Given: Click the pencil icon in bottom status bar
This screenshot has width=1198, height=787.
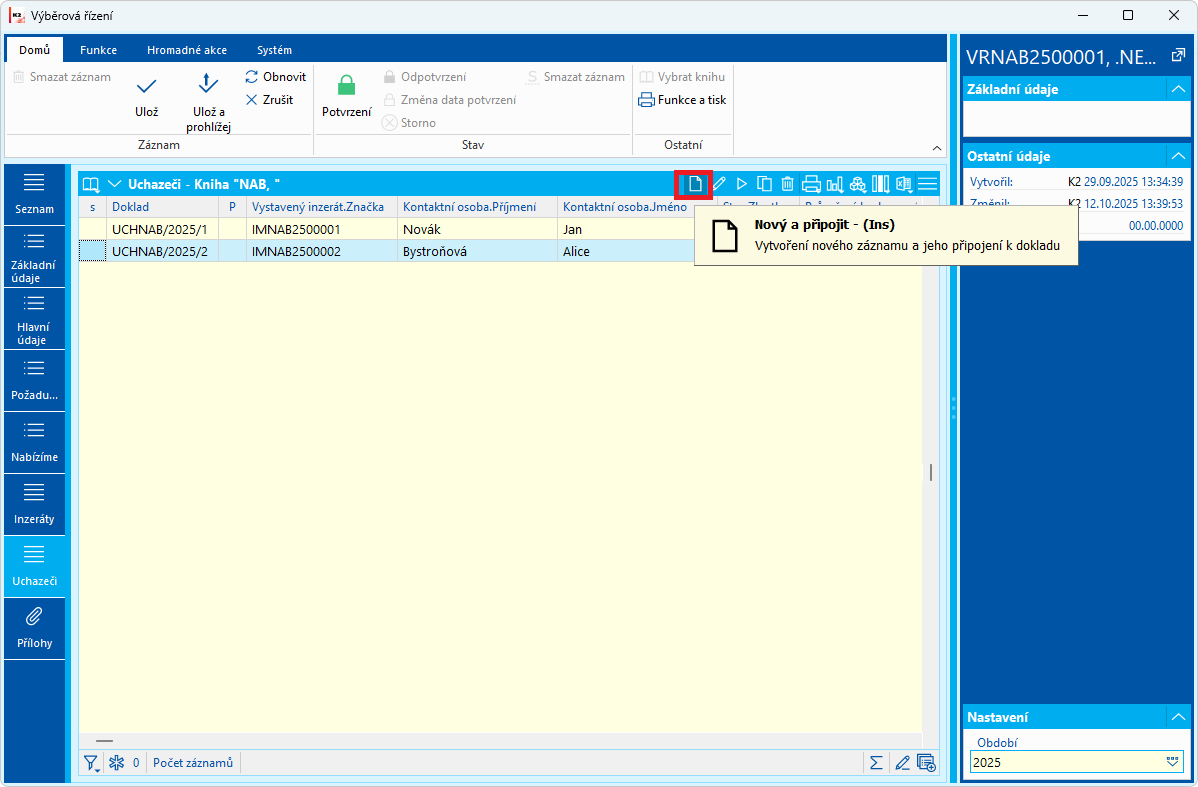Looking at the screenshot, I should (902, 763).
